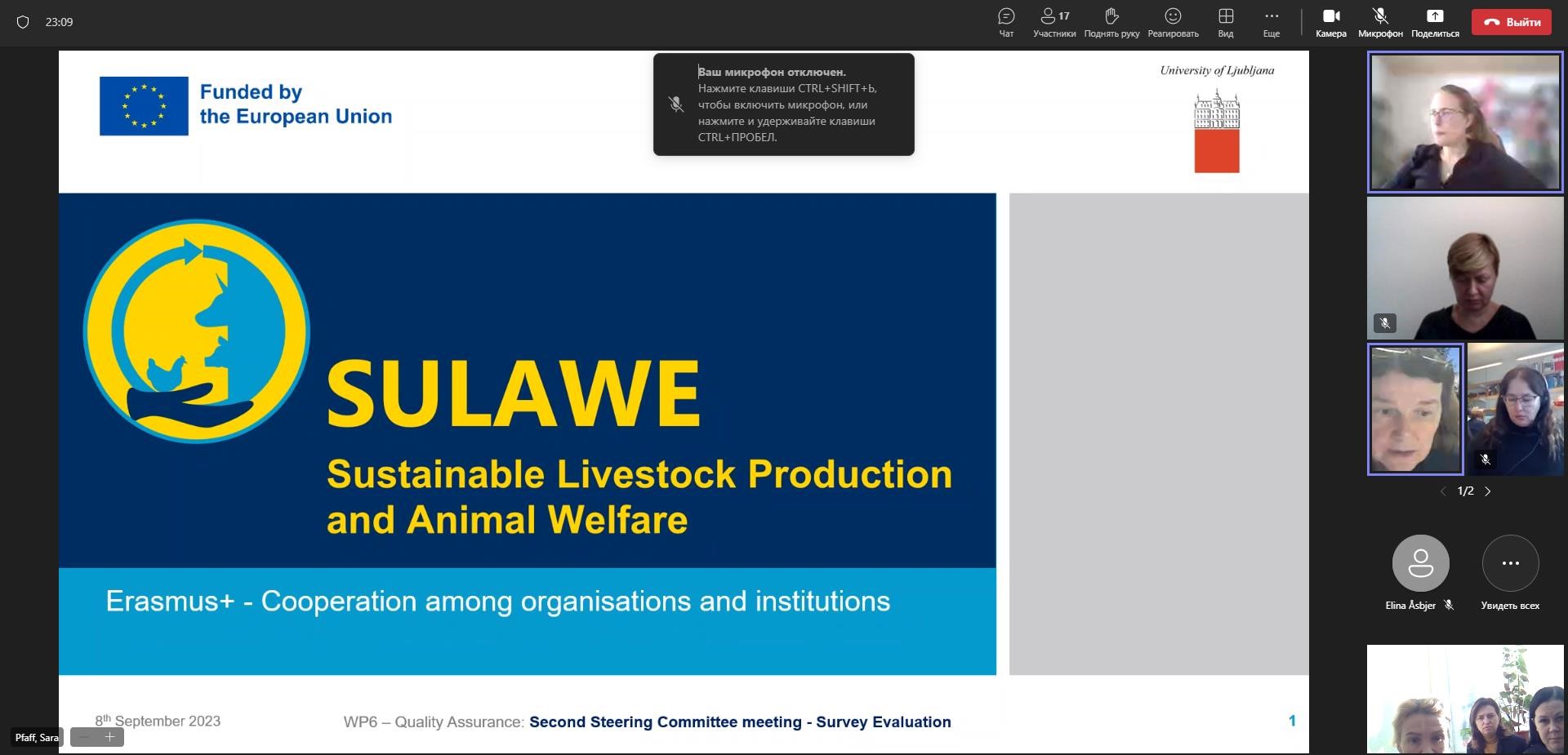Change the meeting view layout
The image size is (1568, 755).
click(1225, 23)
